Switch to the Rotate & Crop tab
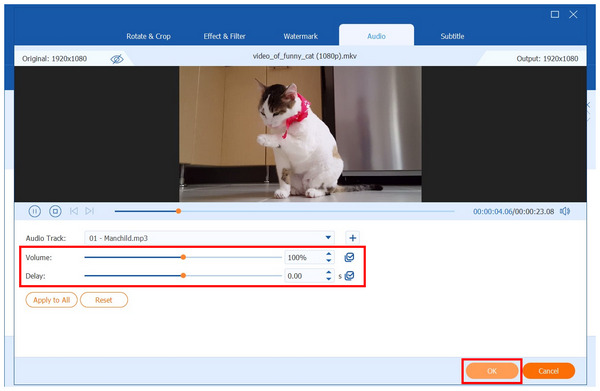 (148, 36)
